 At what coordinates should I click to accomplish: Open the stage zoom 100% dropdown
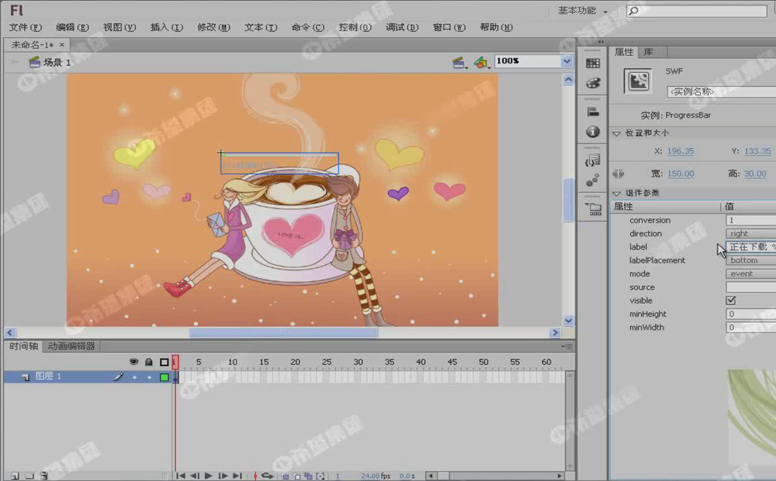tap(566, 61)
